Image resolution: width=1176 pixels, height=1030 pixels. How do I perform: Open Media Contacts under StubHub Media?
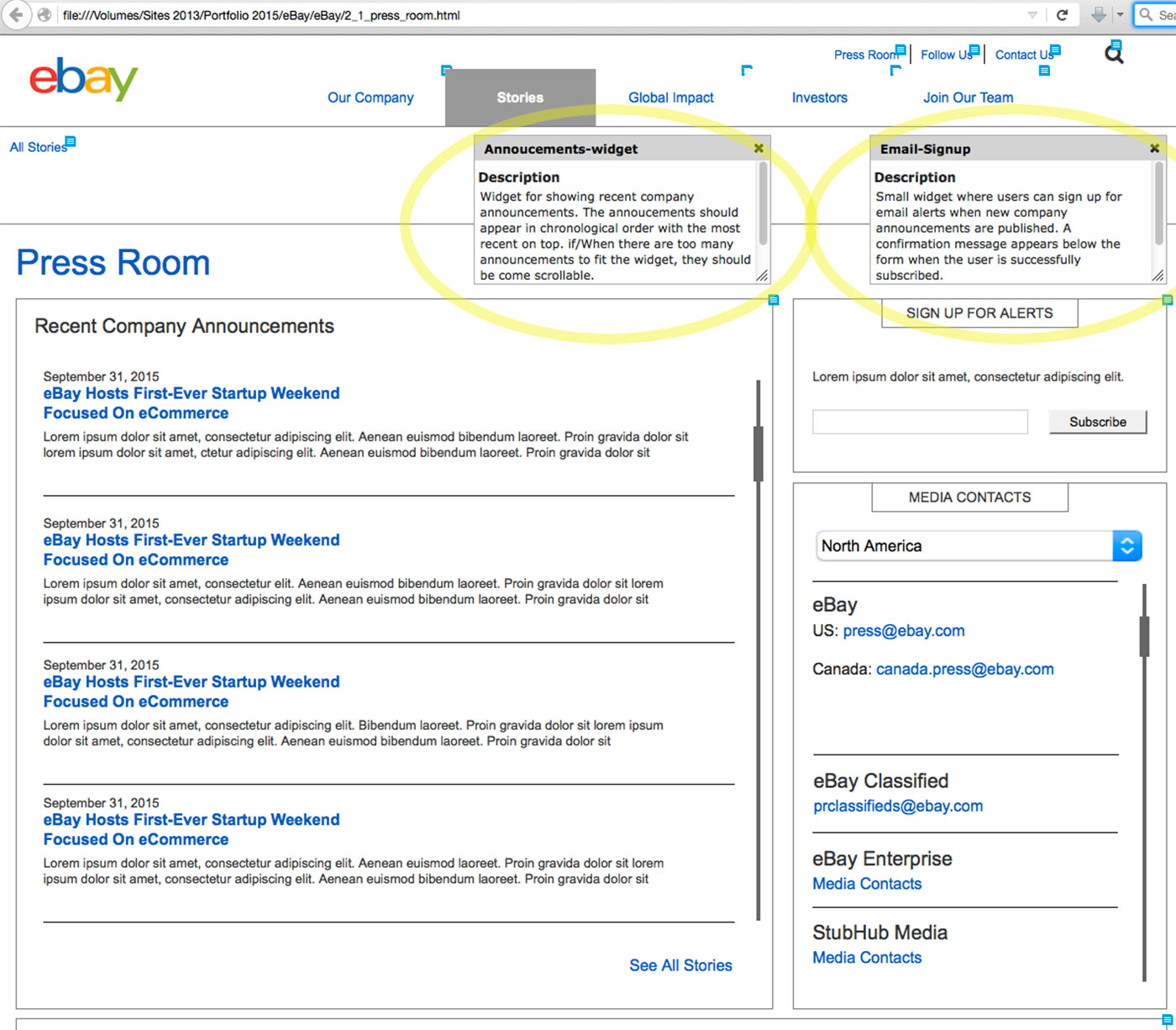pos(867,958)
